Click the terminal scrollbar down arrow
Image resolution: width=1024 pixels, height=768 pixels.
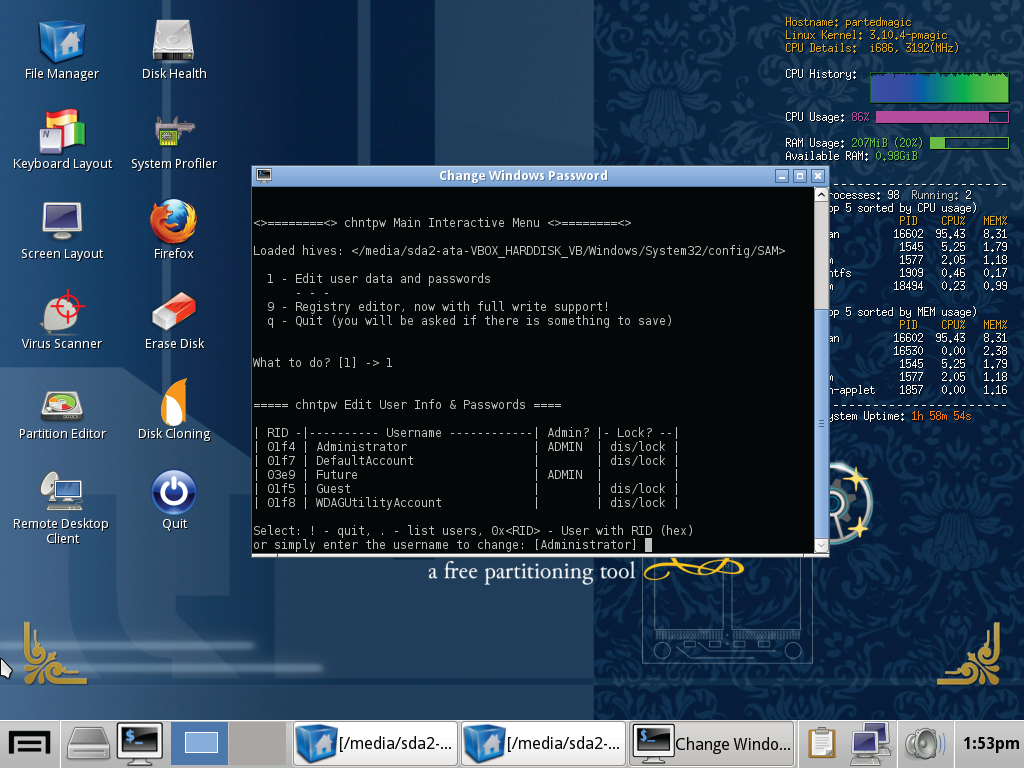pyautogui.click(x=820, y=546)
